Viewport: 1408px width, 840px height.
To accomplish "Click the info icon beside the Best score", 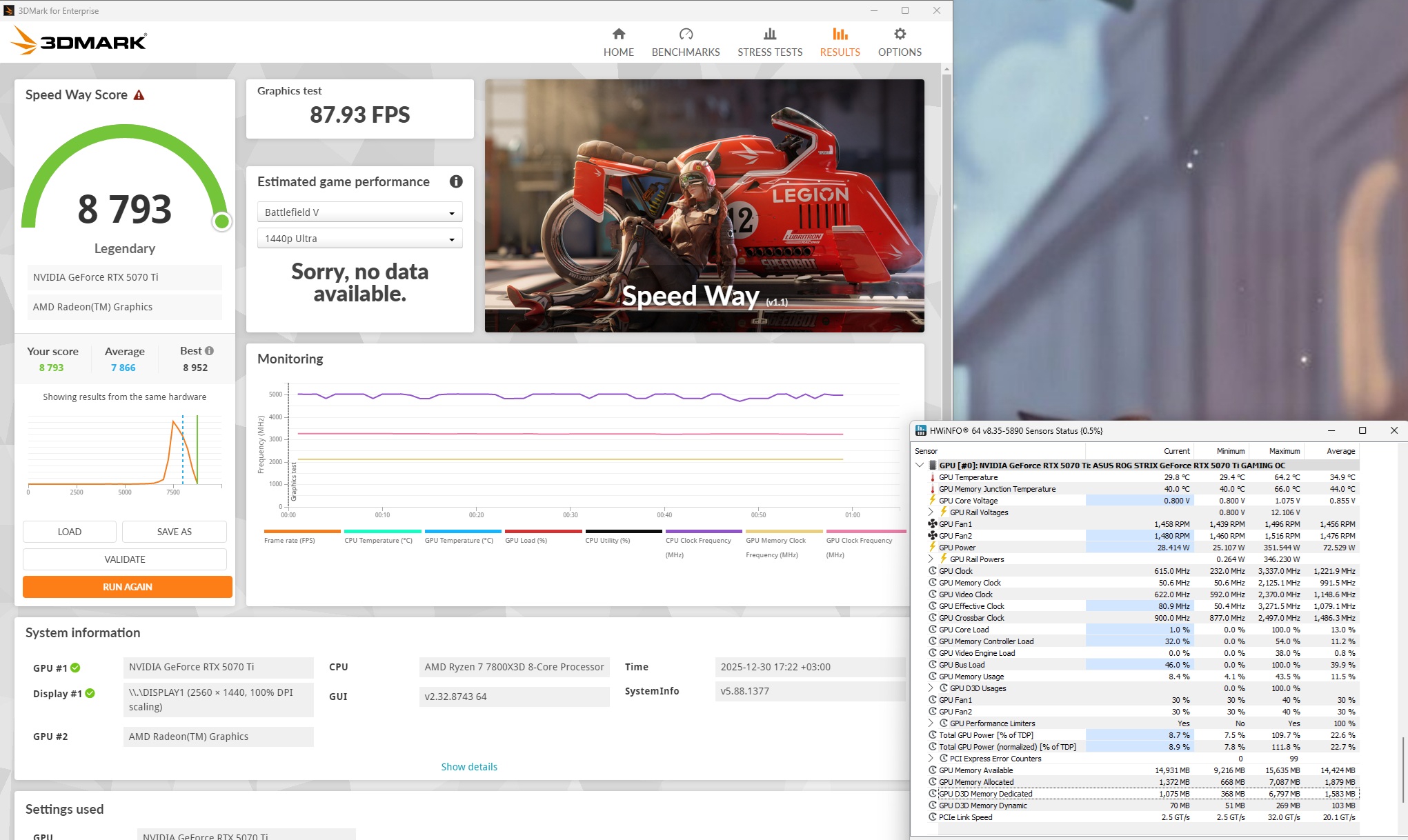I will (x=209, y=350).
